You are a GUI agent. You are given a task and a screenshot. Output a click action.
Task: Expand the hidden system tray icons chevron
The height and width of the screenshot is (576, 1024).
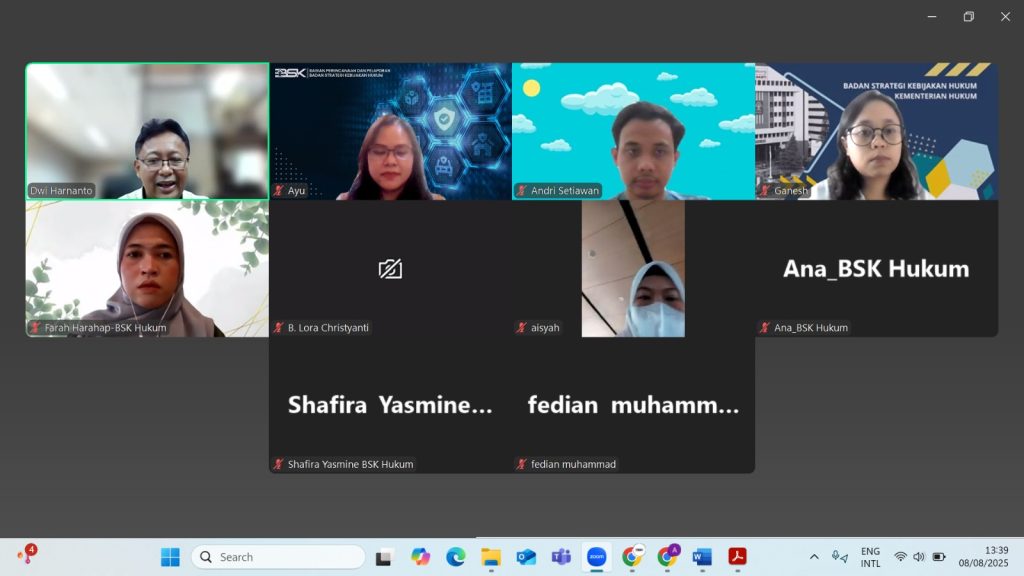tap(814, 557)
